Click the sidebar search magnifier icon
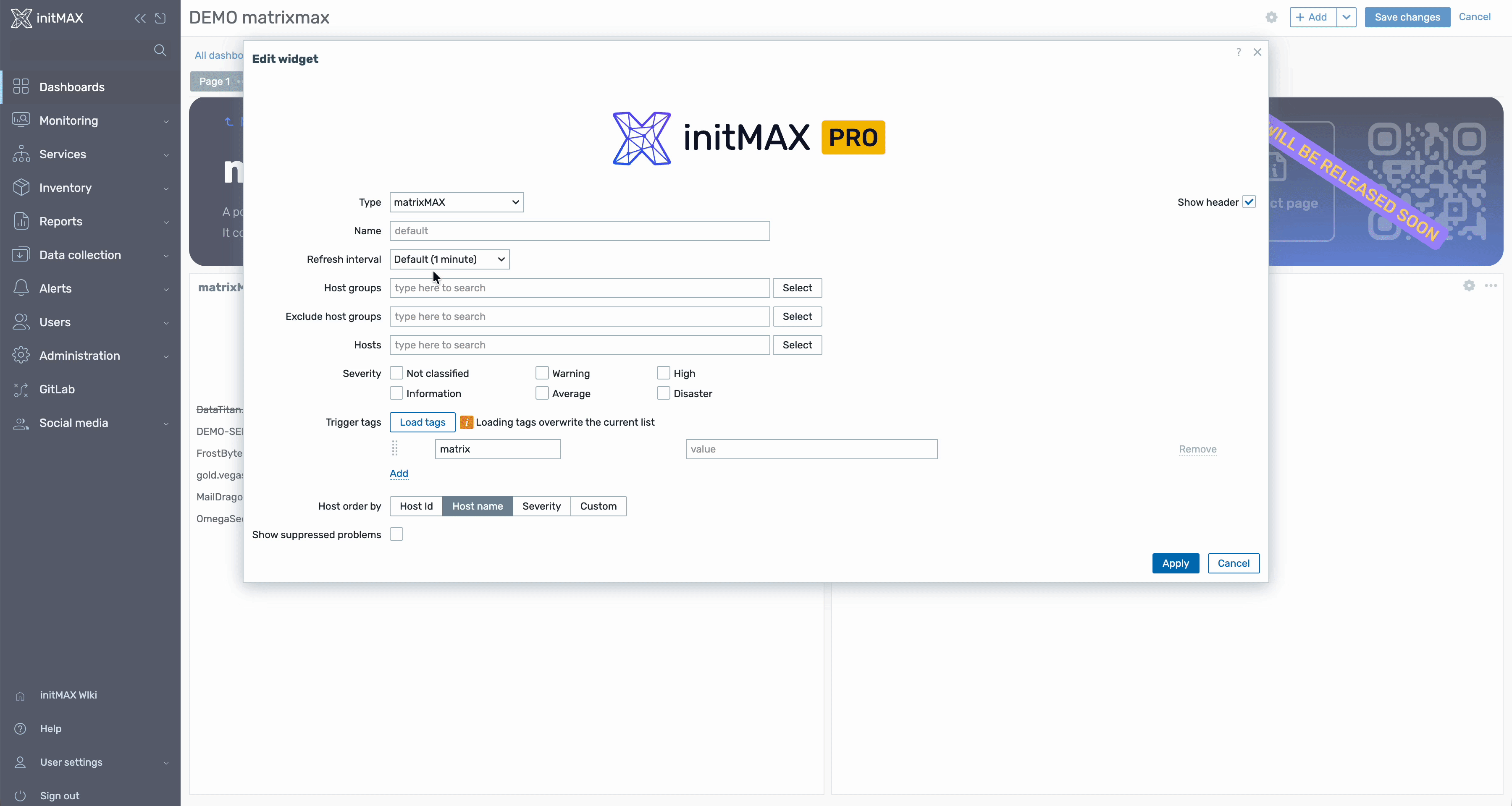The width and height of the screenshot is (1512, 806). click(160, 50)
